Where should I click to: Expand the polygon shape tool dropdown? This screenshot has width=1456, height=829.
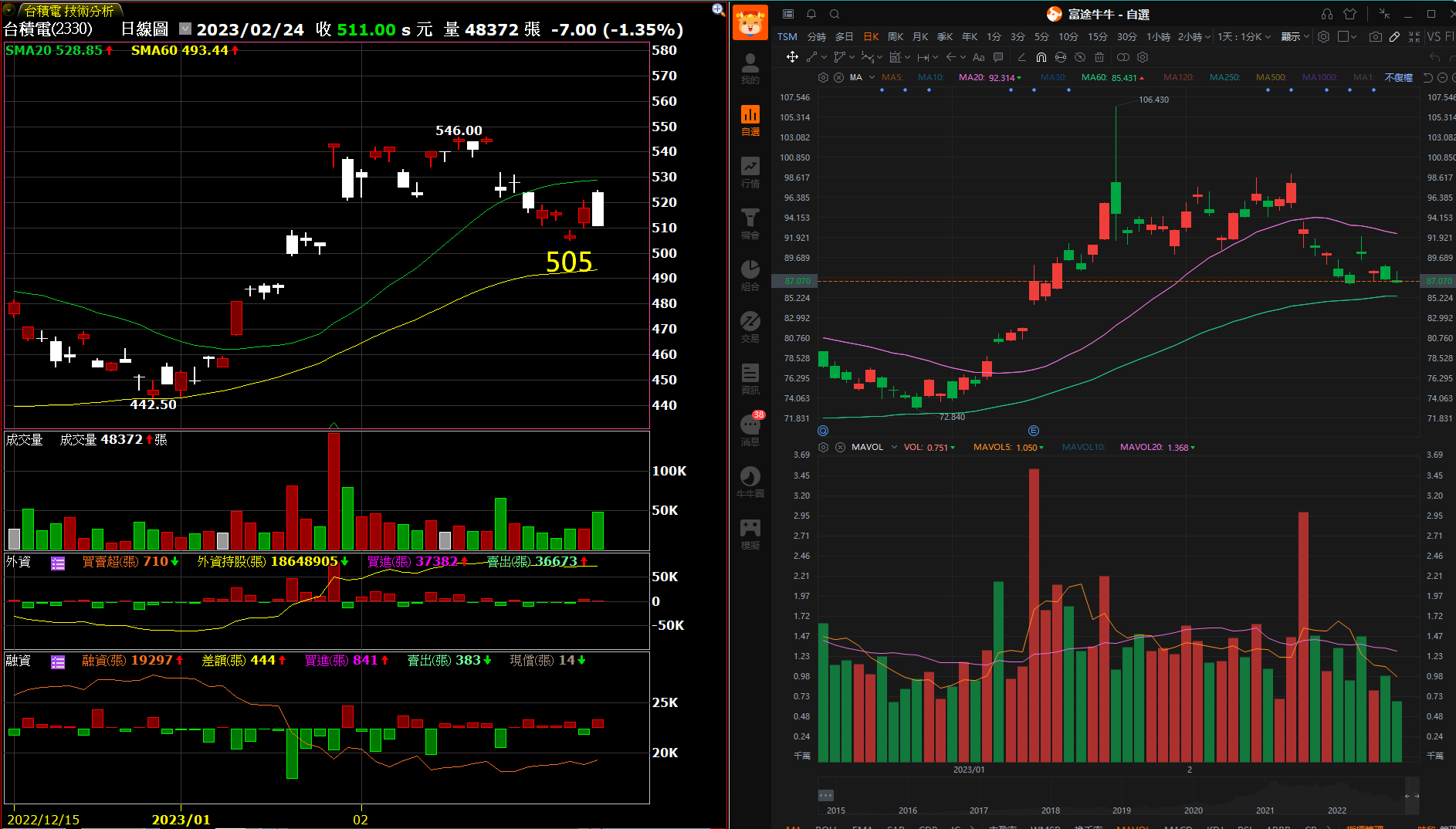852,57
